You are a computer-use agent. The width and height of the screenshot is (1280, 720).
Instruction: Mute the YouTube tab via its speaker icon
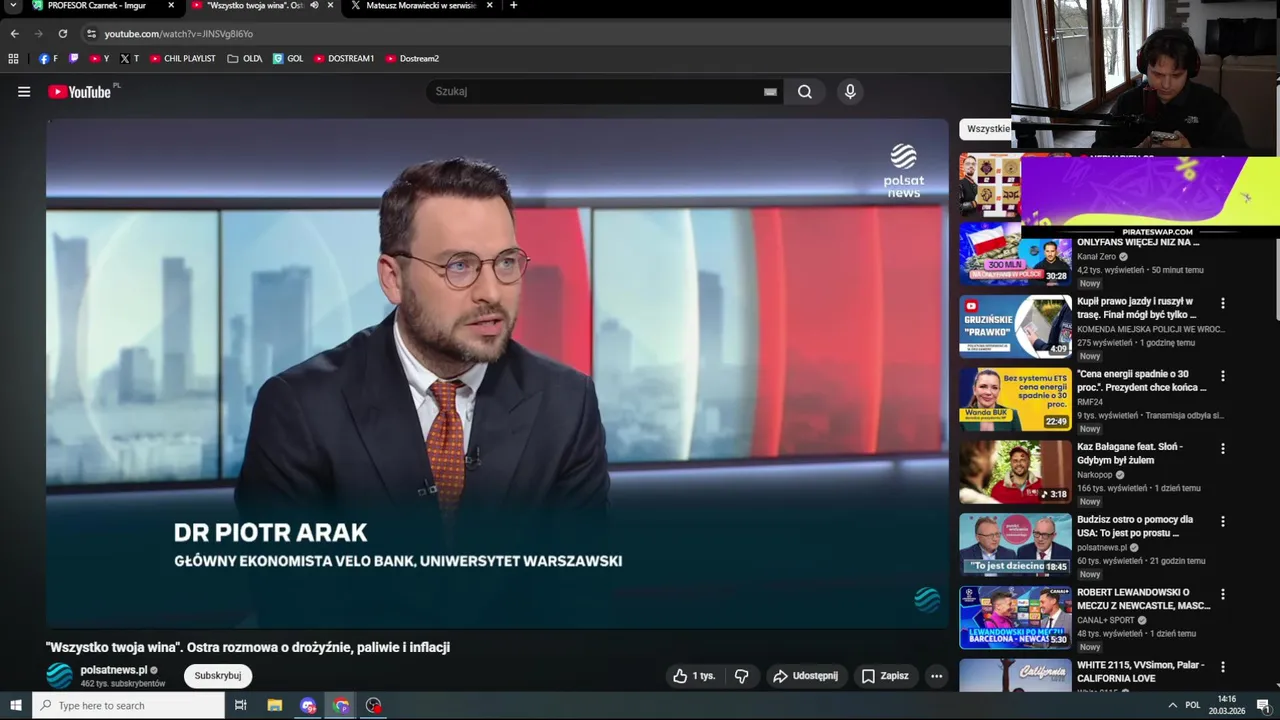pos(314,6)
